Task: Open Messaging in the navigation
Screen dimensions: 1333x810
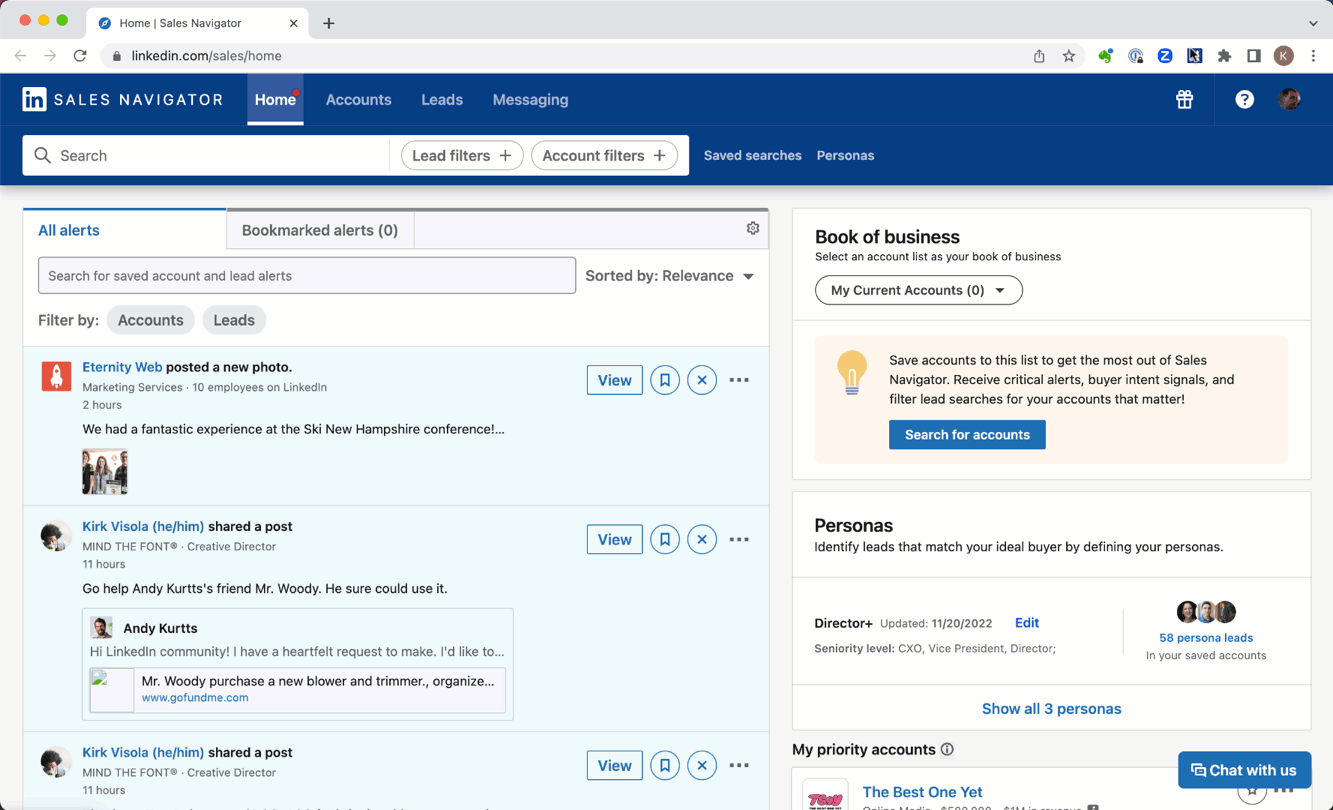Action: (x=530, y=100)
